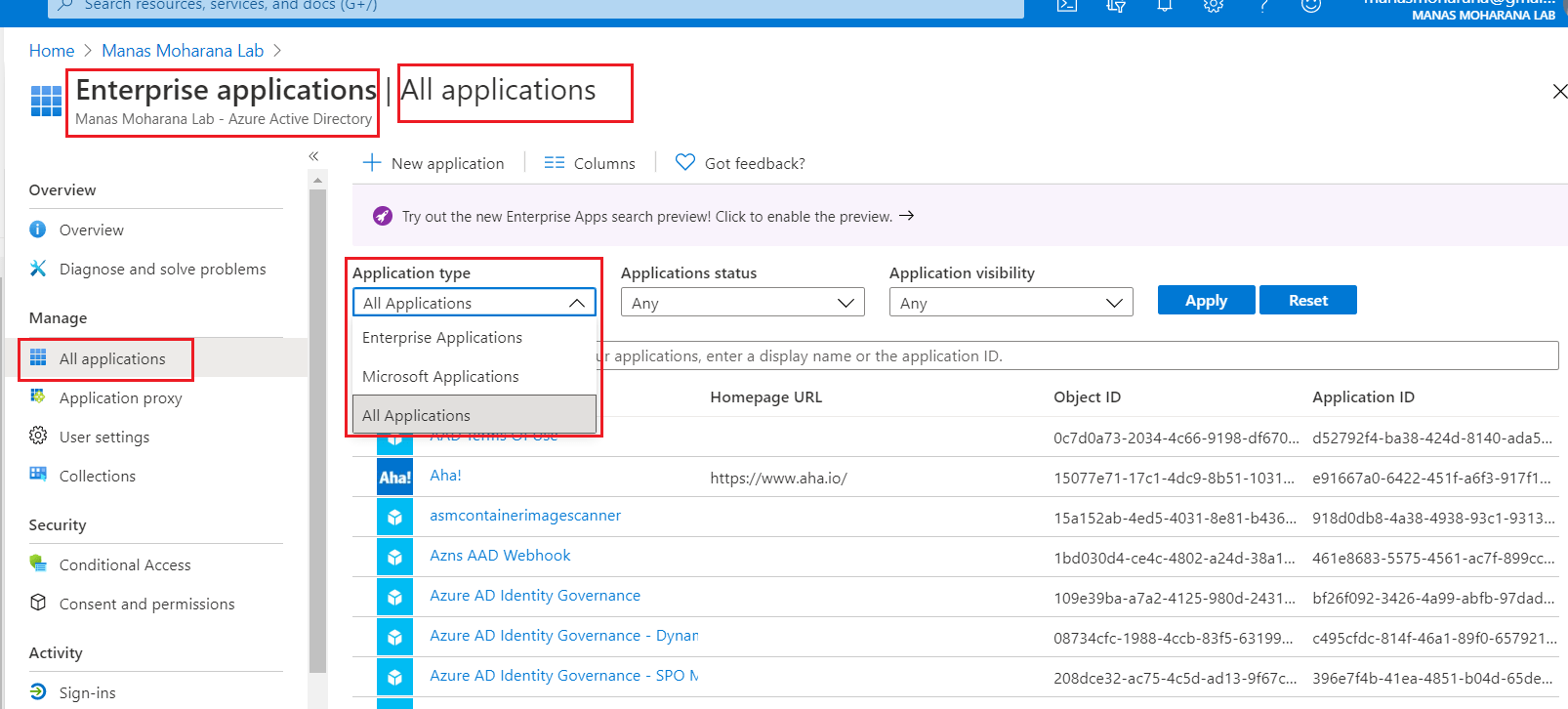Open the Collections icon in sidebar
The width and height of the screenshot is (1568, 709).
(38, 475)
